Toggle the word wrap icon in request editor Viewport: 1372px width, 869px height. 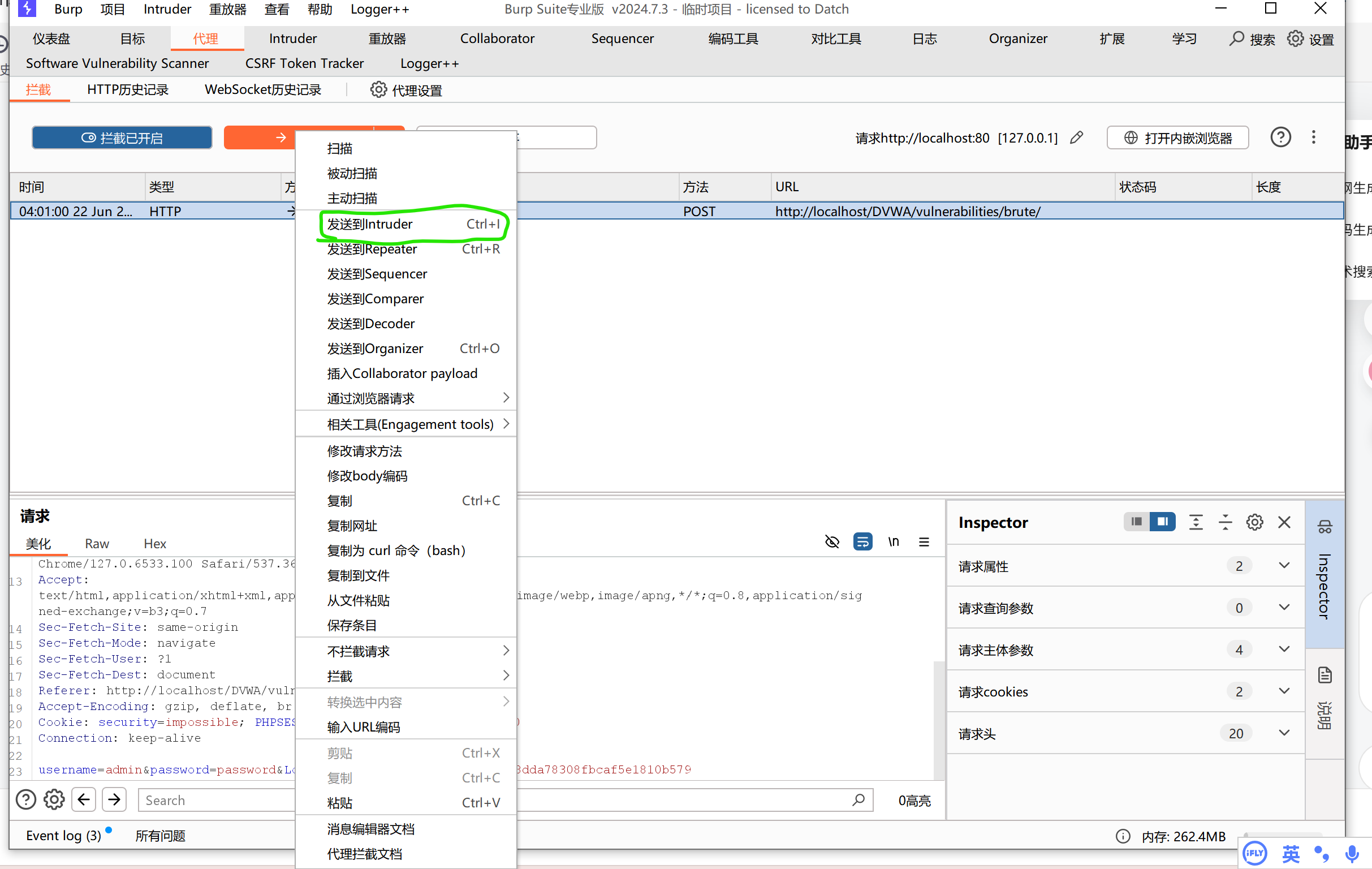862,542
